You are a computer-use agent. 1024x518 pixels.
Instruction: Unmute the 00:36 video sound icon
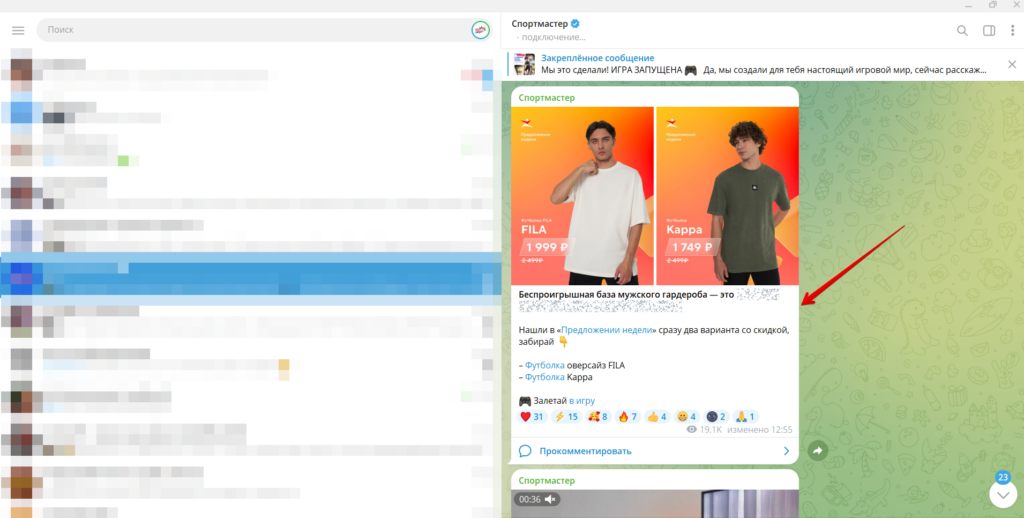[x=550, y=499]
